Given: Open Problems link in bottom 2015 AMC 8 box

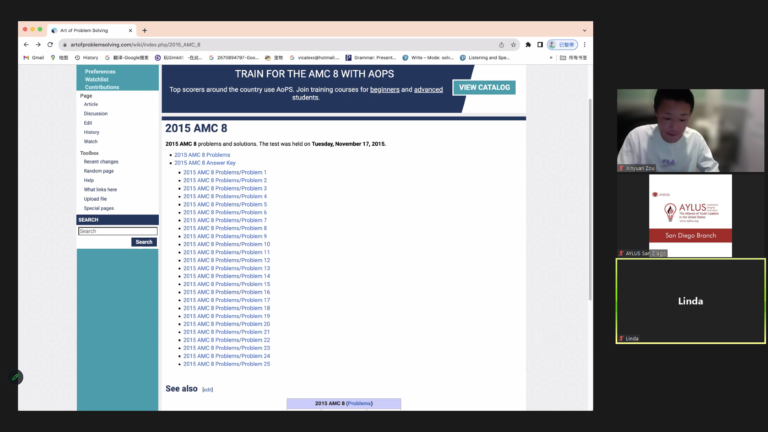Looking at the screenshot, I should (359, 404).
